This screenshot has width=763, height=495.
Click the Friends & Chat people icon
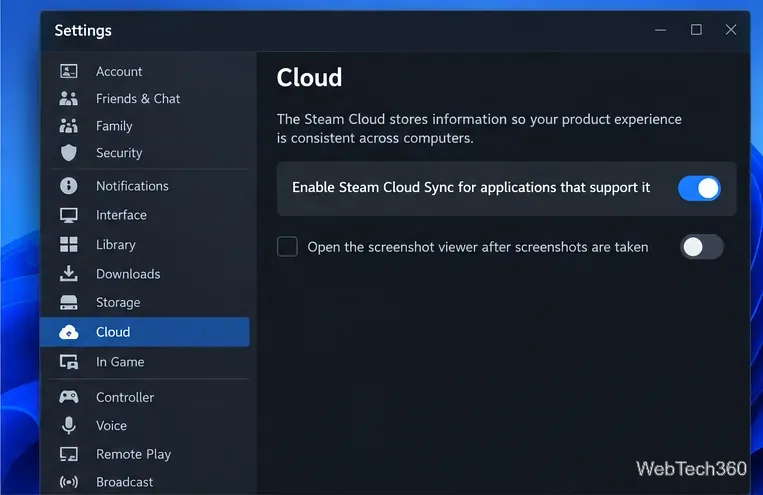click(x=69, y=98)
